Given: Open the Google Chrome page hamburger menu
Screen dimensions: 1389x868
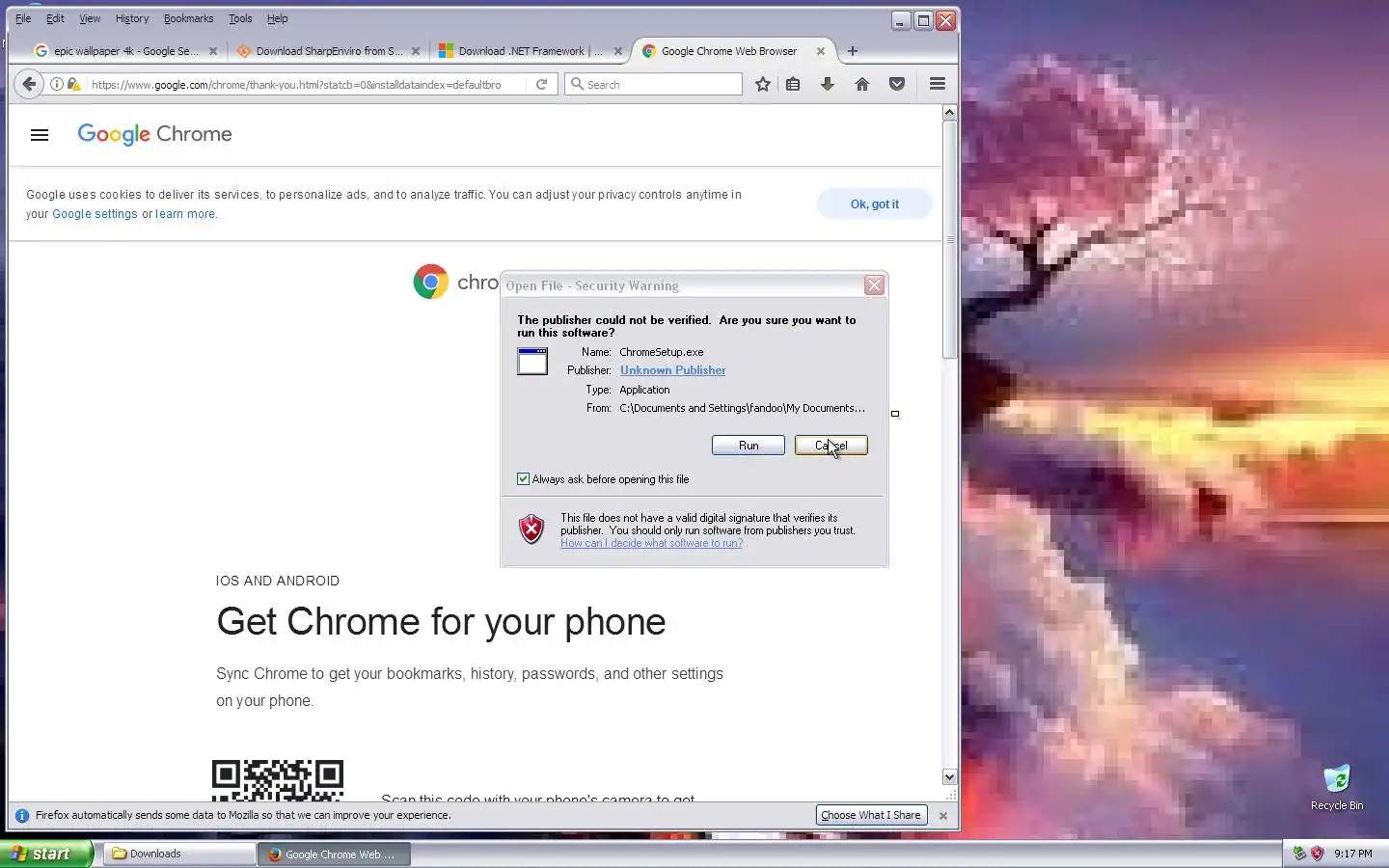Looking at the screenshot, I should pyautogui.click(x=40, y=135).
